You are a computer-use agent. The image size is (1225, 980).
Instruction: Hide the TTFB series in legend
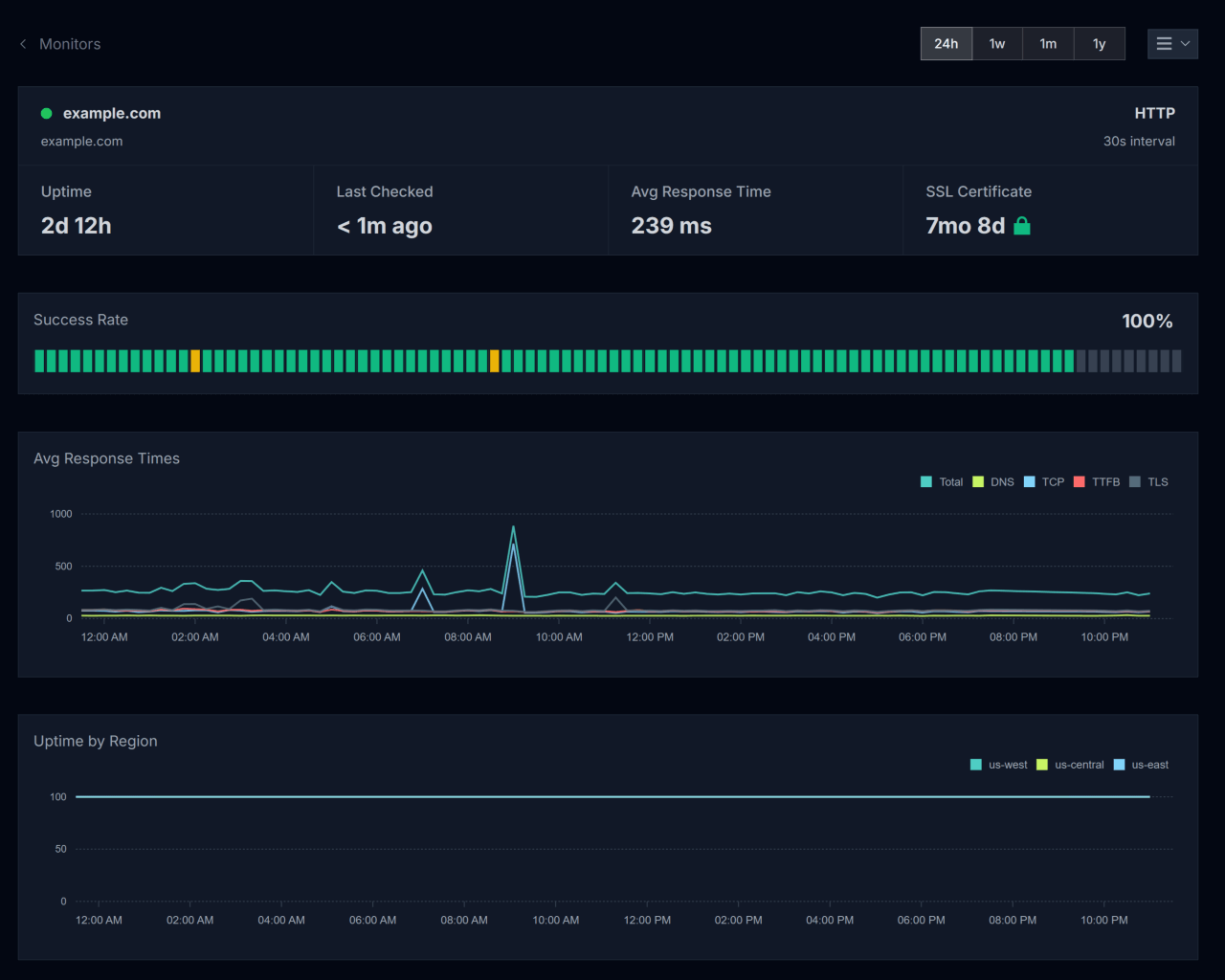click(x=1097, y=482)
